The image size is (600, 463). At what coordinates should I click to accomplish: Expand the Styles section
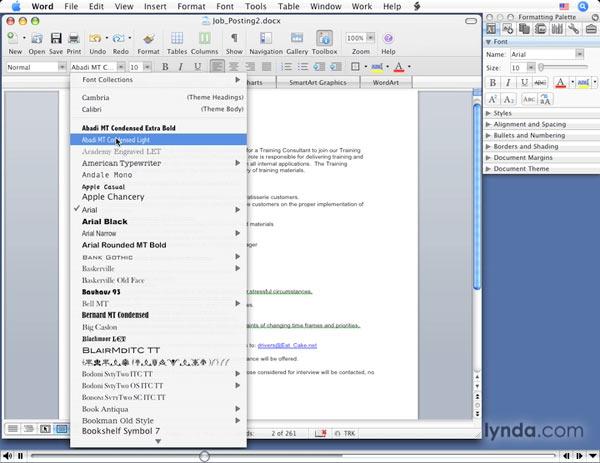pyautogui.click(x=503, y=113)
